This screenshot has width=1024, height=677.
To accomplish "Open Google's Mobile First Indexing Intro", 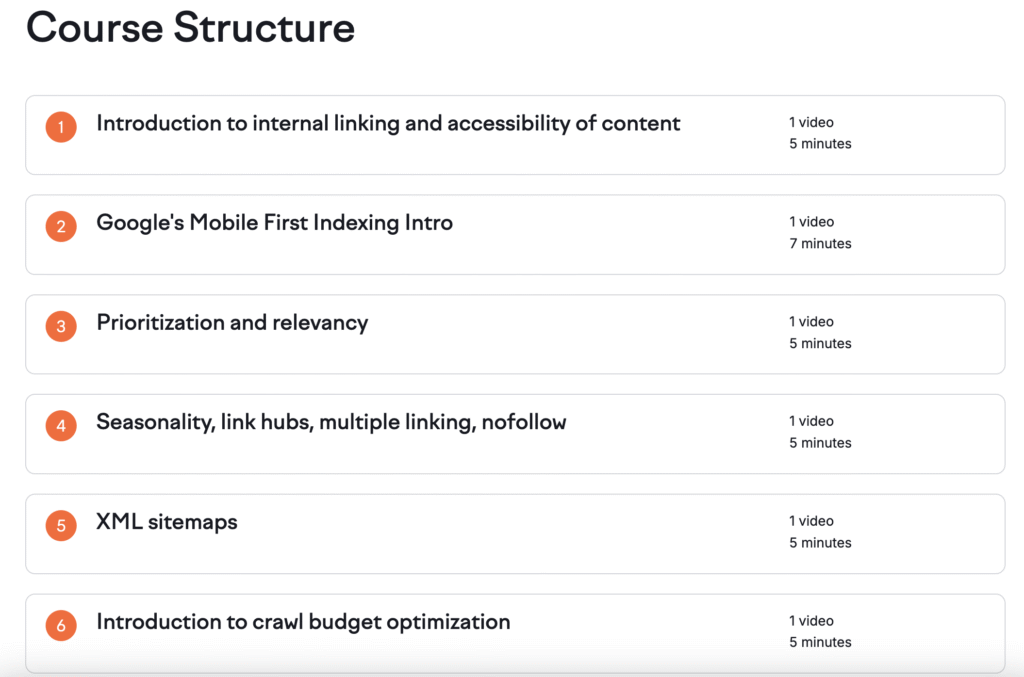I will point(274,223).
